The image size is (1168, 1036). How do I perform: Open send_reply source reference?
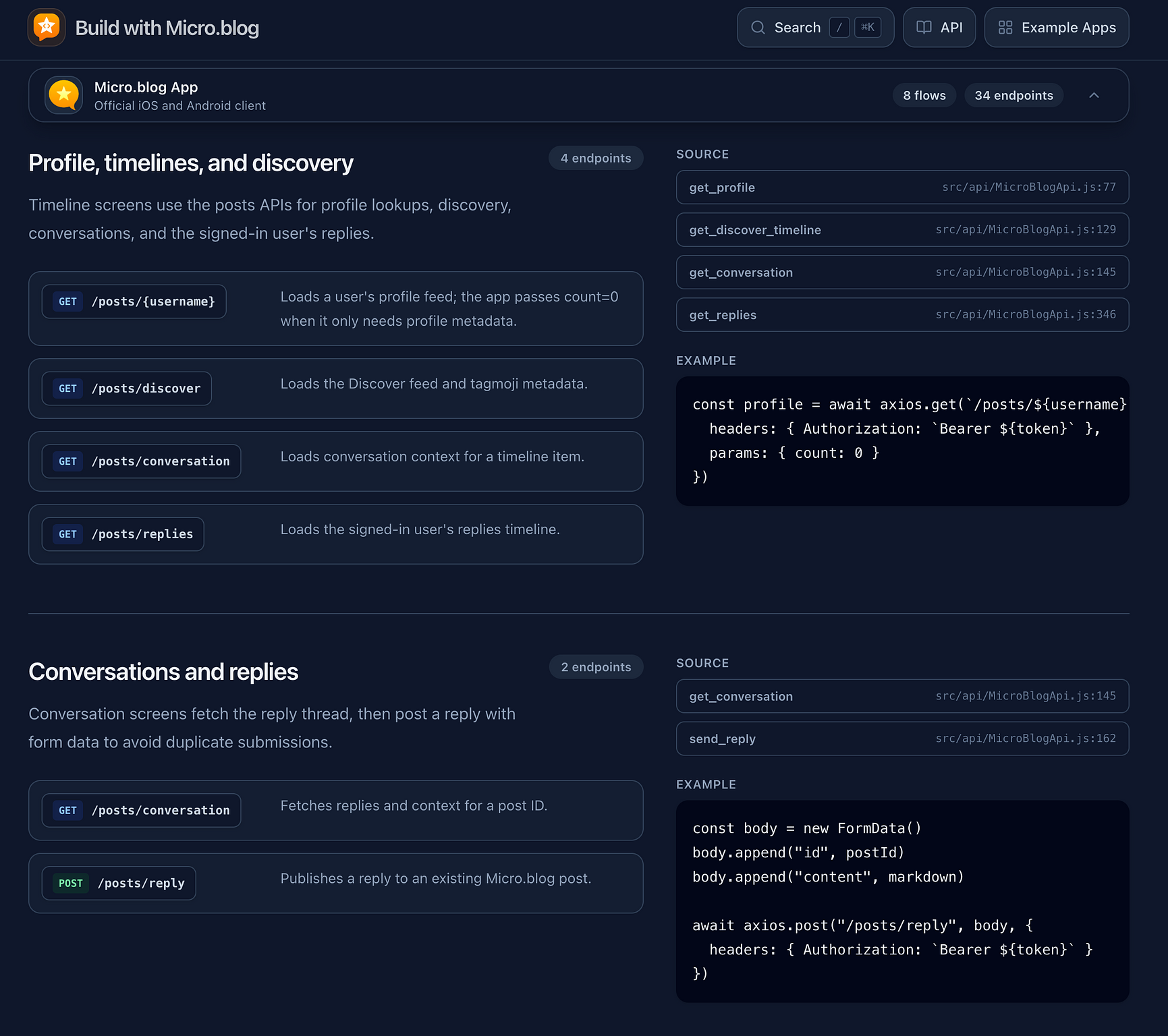point(902,739)
